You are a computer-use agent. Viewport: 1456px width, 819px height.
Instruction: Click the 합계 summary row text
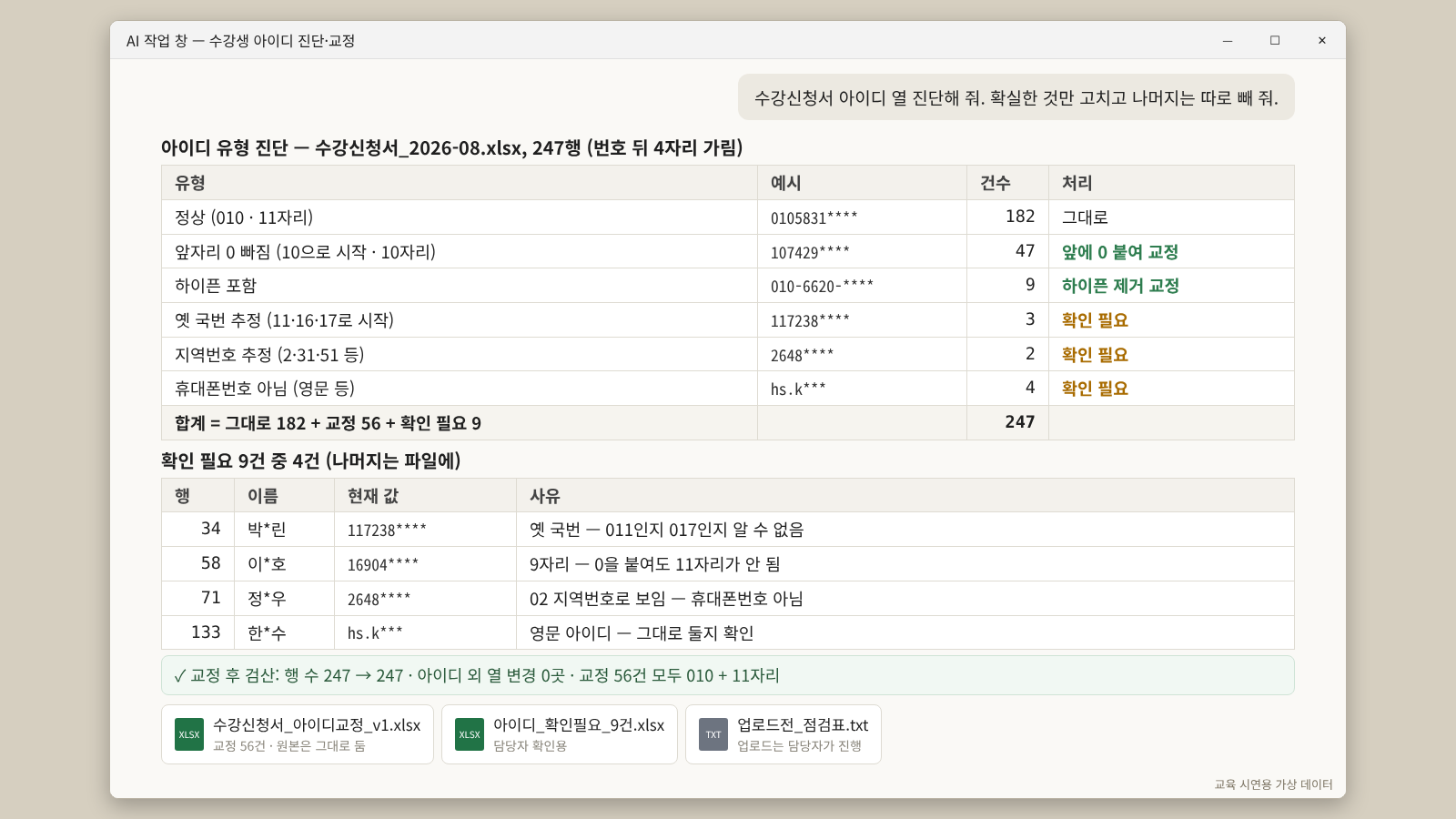tap(328, 423)
